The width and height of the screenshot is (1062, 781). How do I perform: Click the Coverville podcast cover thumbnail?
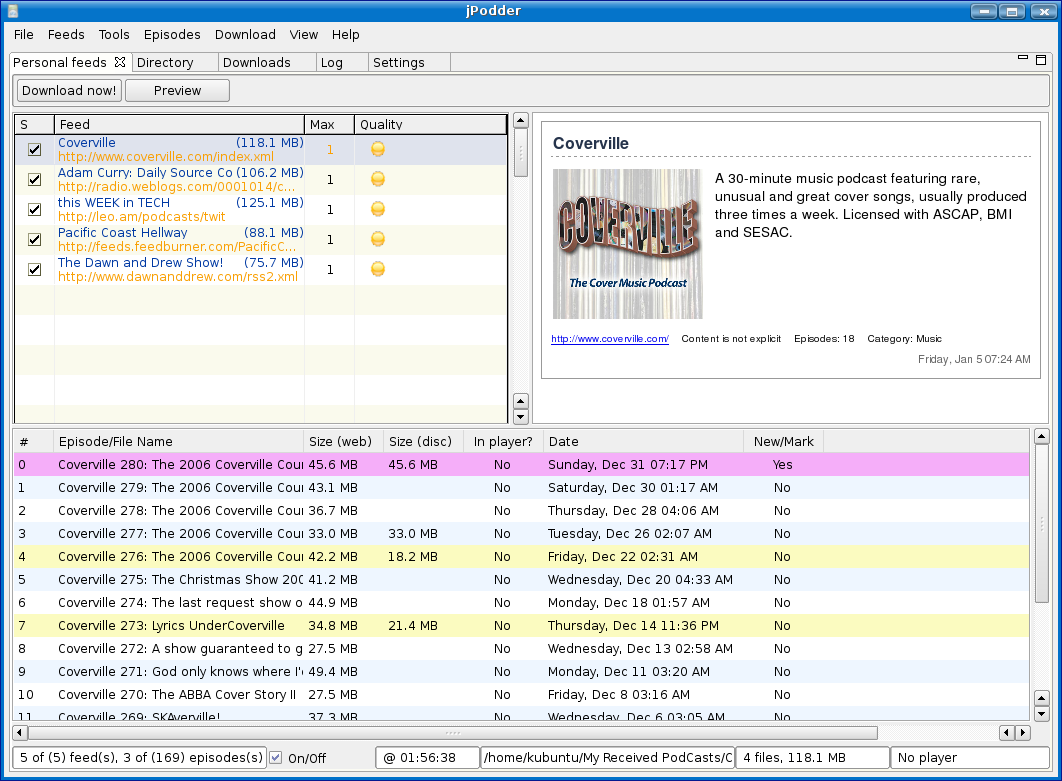pyautogui.click(x=627, y=244)
